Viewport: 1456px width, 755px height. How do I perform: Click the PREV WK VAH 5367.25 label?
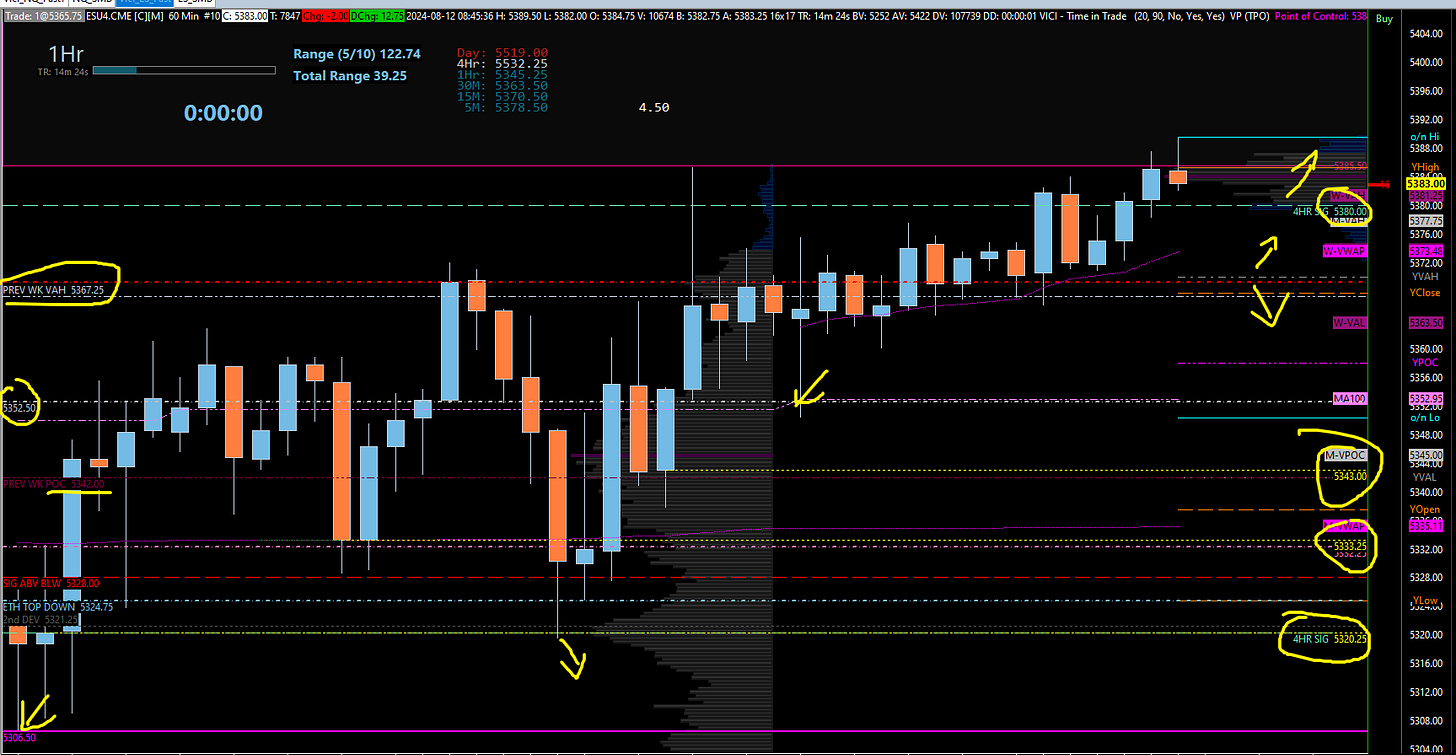(53, 290)
